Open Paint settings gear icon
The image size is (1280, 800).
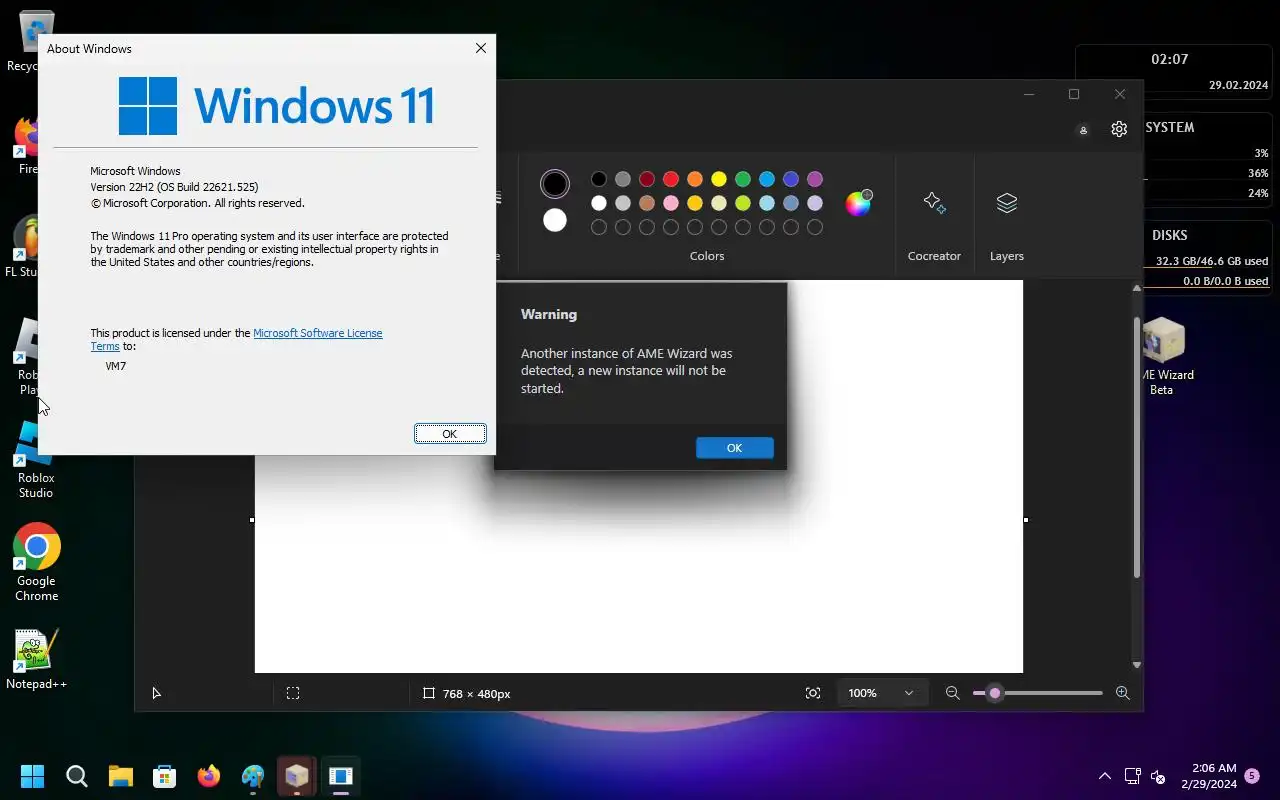(x=1119, y=129)
